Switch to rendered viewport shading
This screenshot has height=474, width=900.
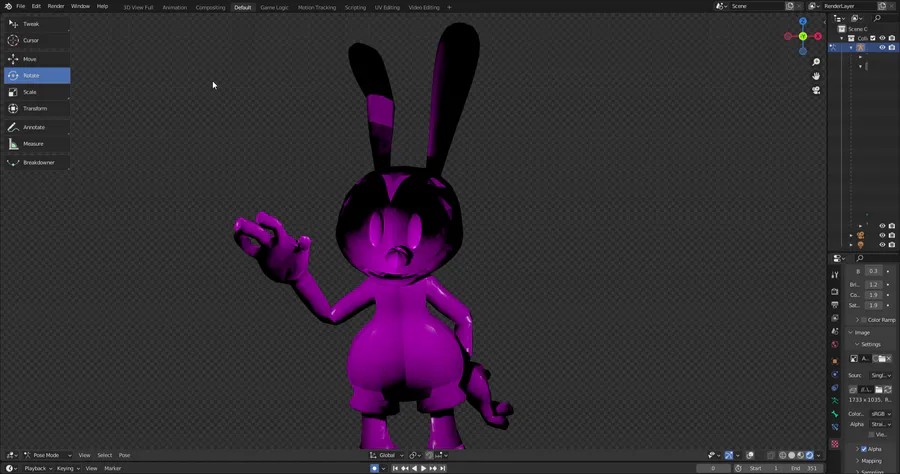(x=809, y=455)
